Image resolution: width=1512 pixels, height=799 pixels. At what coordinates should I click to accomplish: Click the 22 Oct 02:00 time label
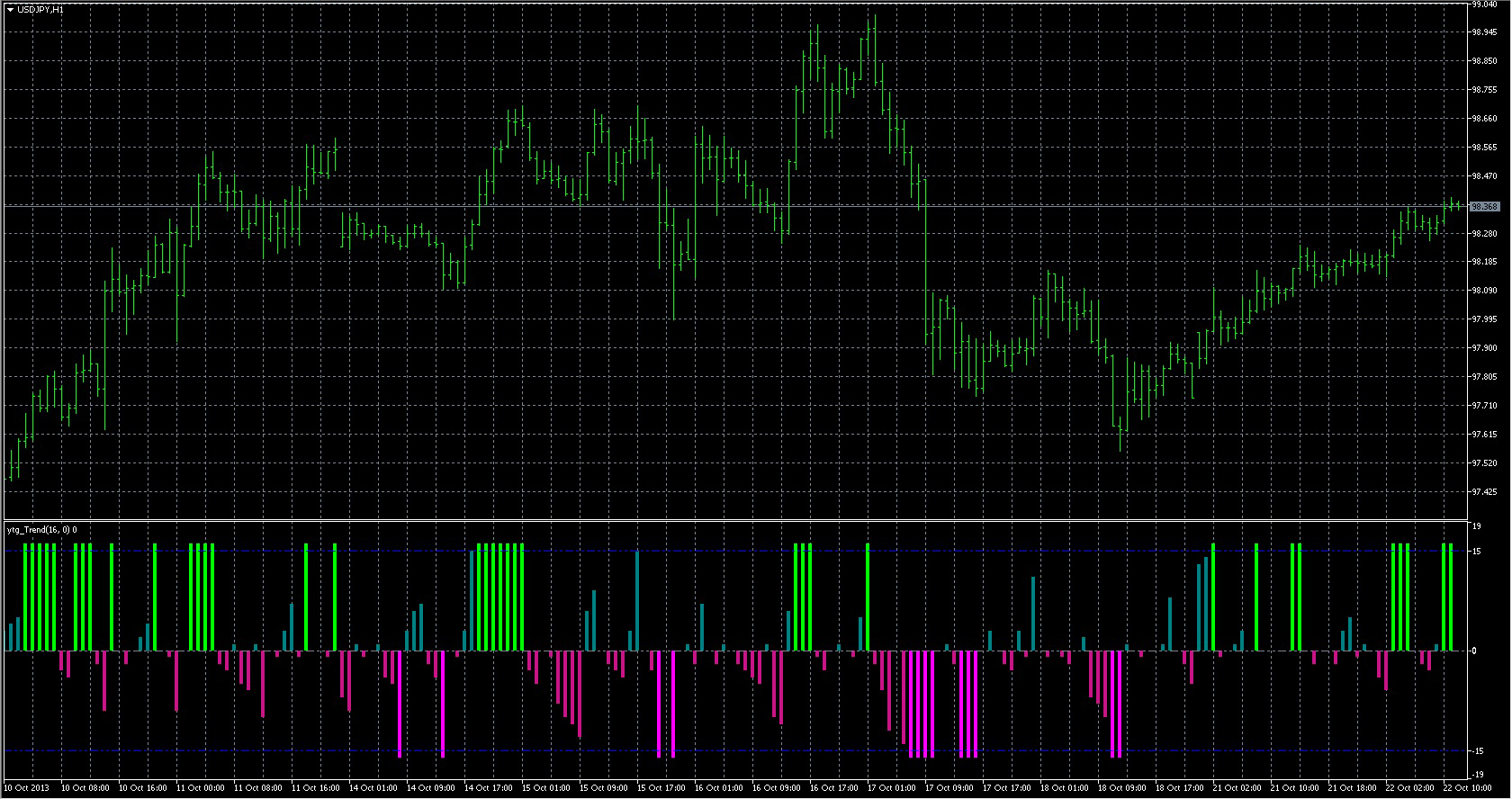(1410, 788)
